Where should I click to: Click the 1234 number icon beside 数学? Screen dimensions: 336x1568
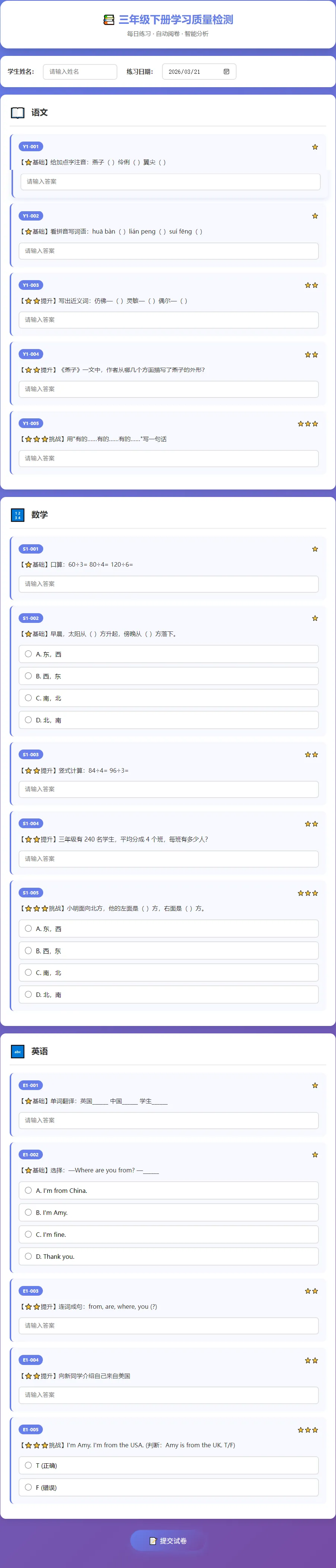pyautogui.click(x=18, y=515)
